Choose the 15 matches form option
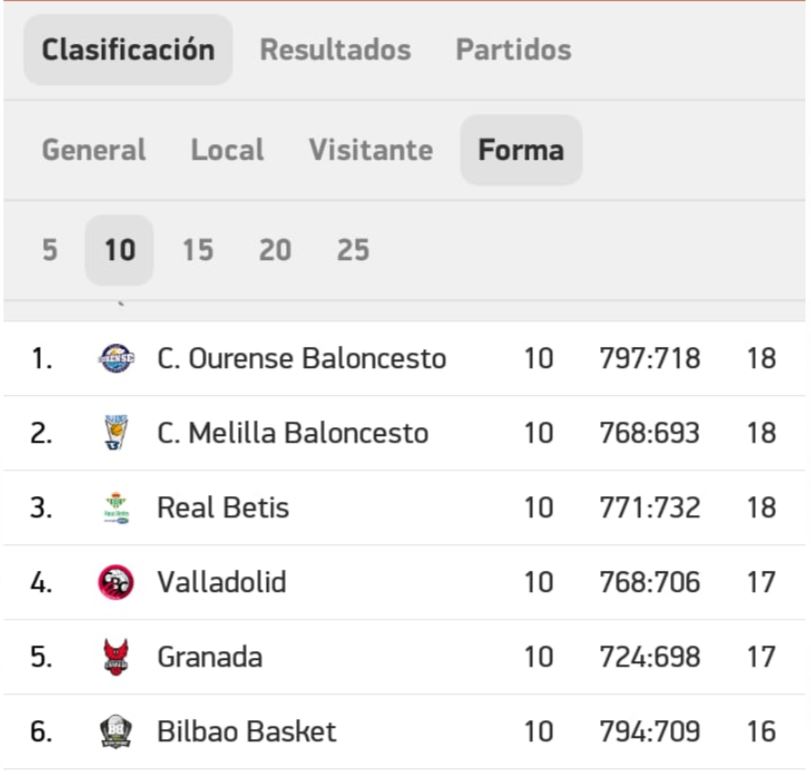Image resolution: width=811 pixels, height=775 pixels. 197,250
